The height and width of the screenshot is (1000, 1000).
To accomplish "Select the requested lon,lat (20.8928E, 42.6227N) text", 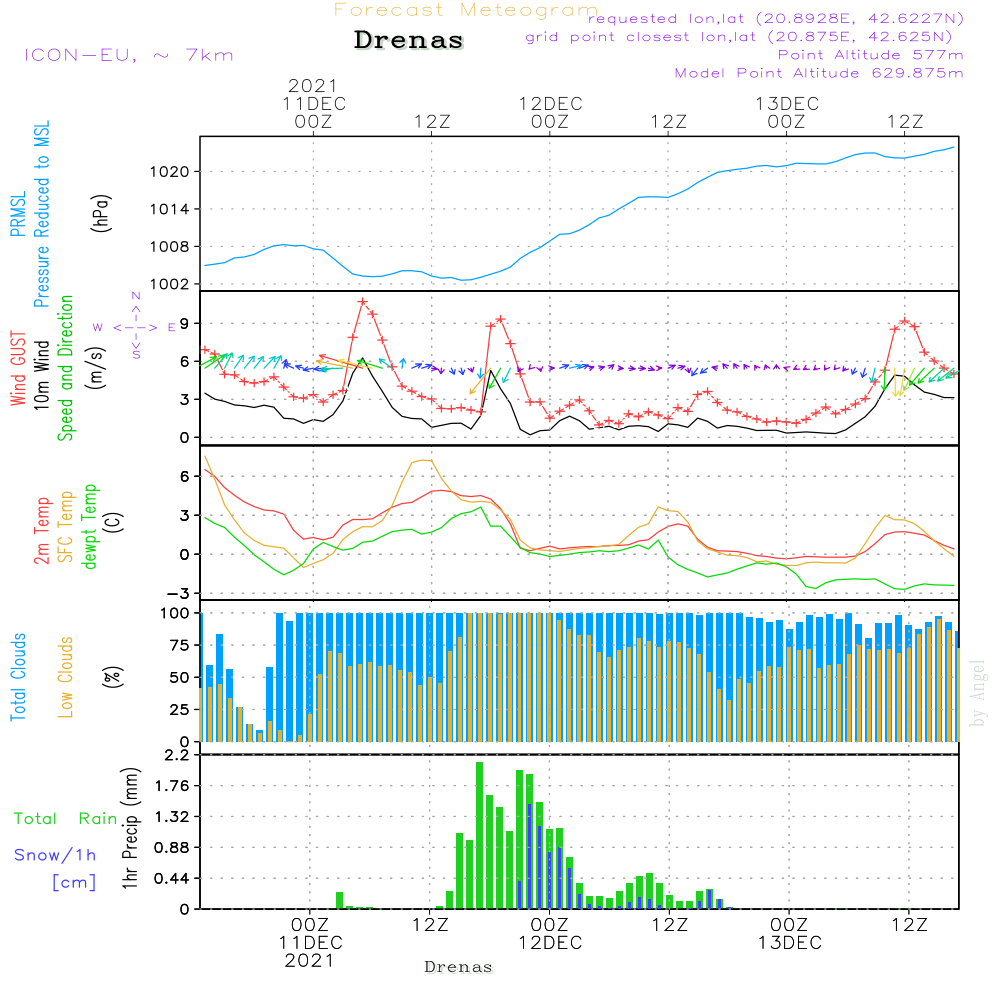I will pos(776,18).
